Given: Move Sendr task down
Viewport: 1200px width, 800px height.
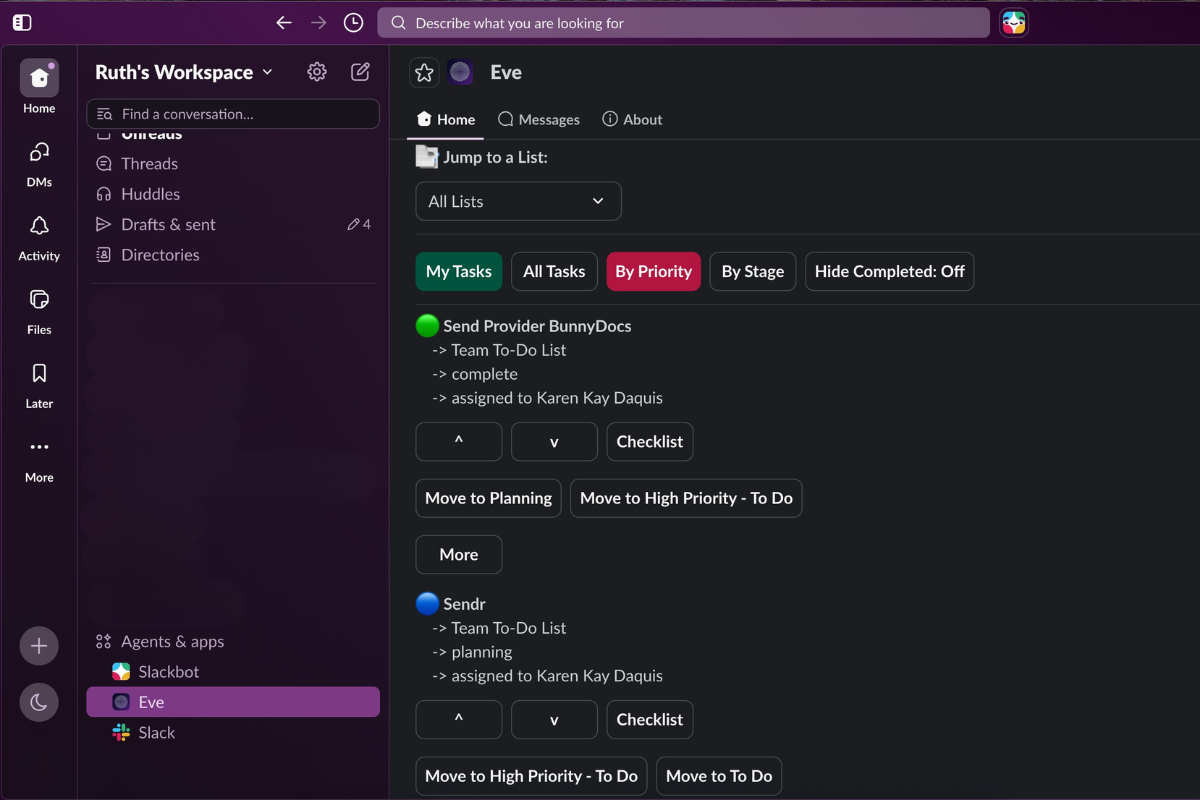Looking at the screenshot, I should [554, 719].
